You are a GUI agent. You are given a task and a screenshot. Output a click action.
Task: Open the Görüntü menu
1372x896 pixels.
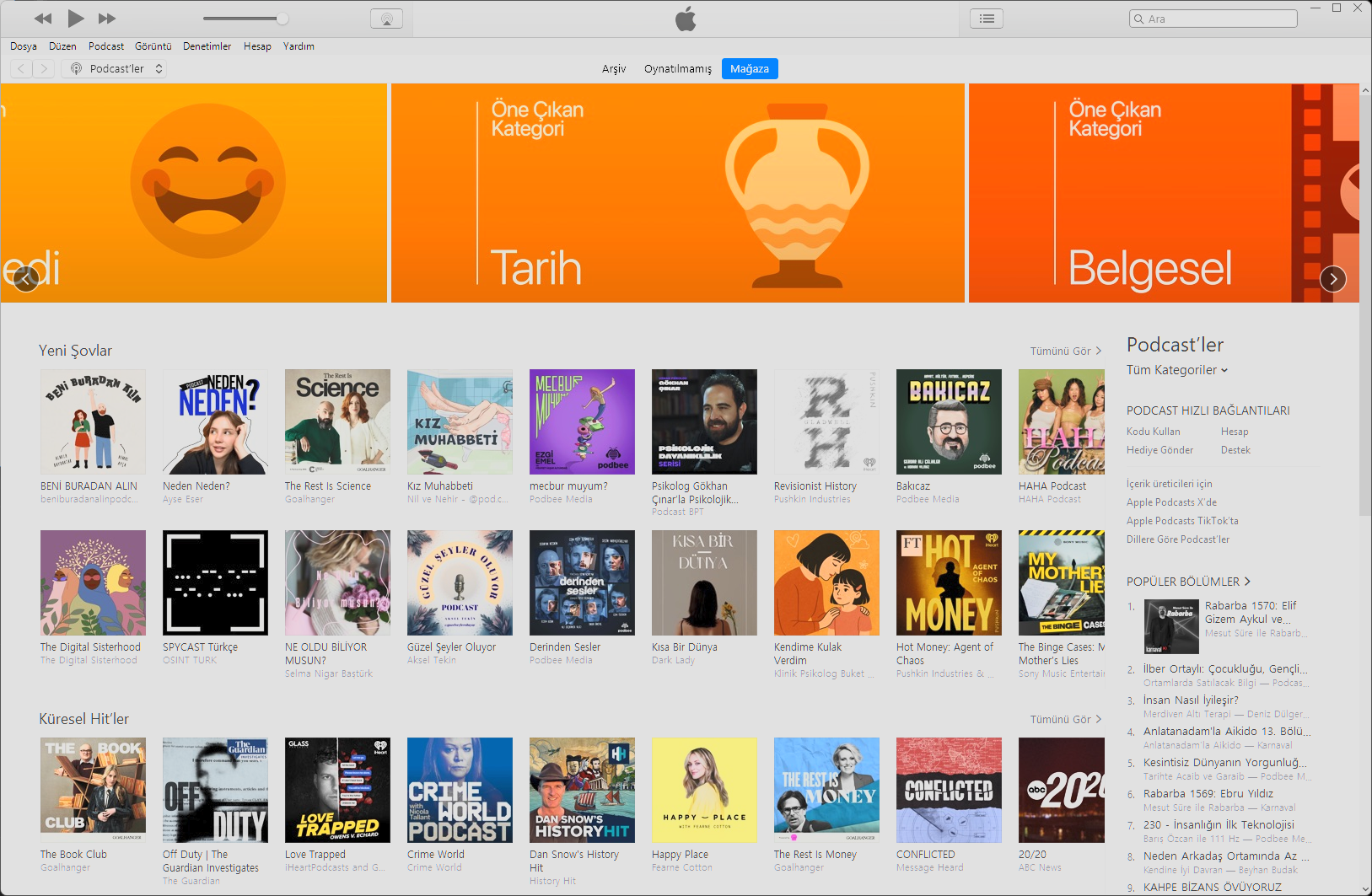tap(153, 46)
